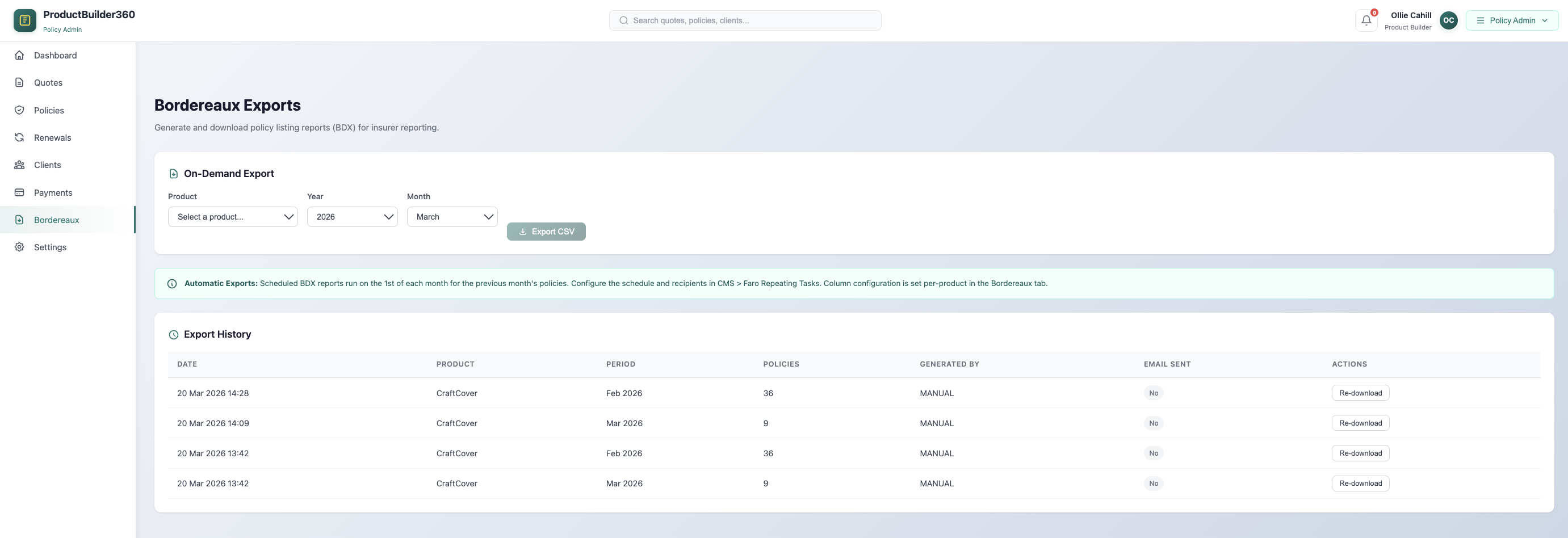Re-download the 13:42 Feb 2026 export
Viewport: 1568px width, 538px height.
coord(1360,453)
